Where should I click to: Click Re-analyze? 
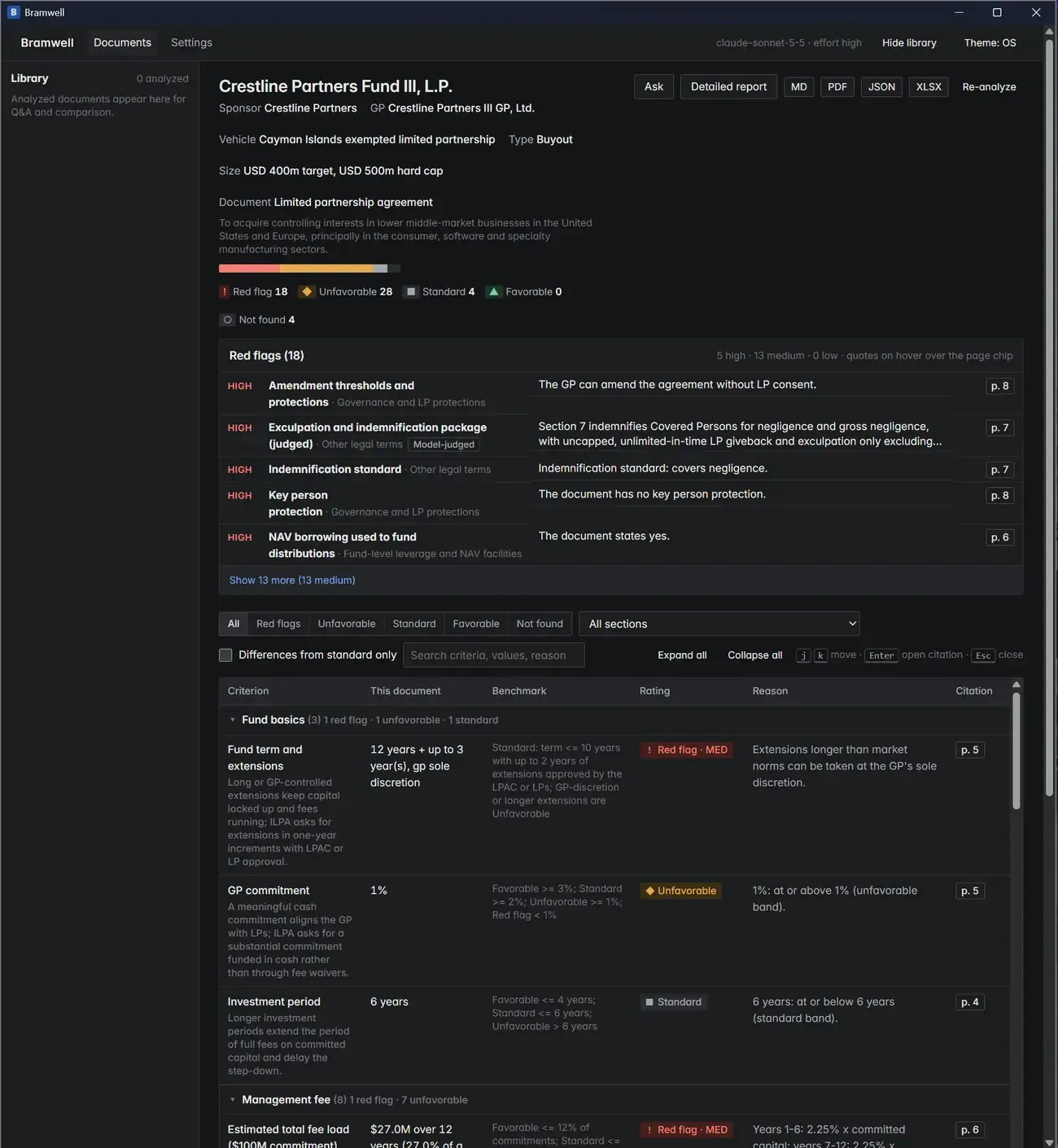[x=989, y=87]
